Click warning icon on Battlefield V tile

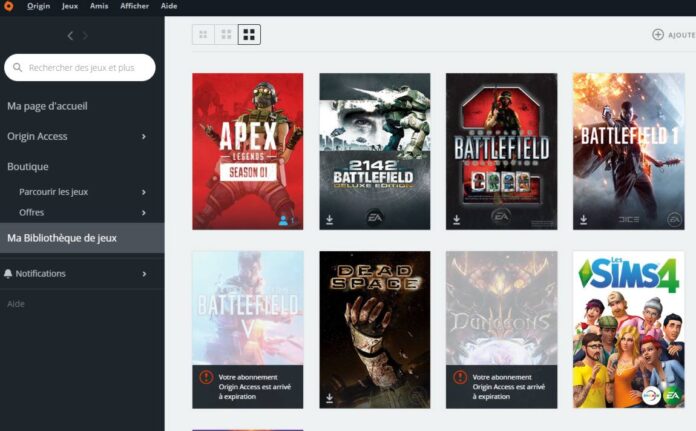point(206,378)
